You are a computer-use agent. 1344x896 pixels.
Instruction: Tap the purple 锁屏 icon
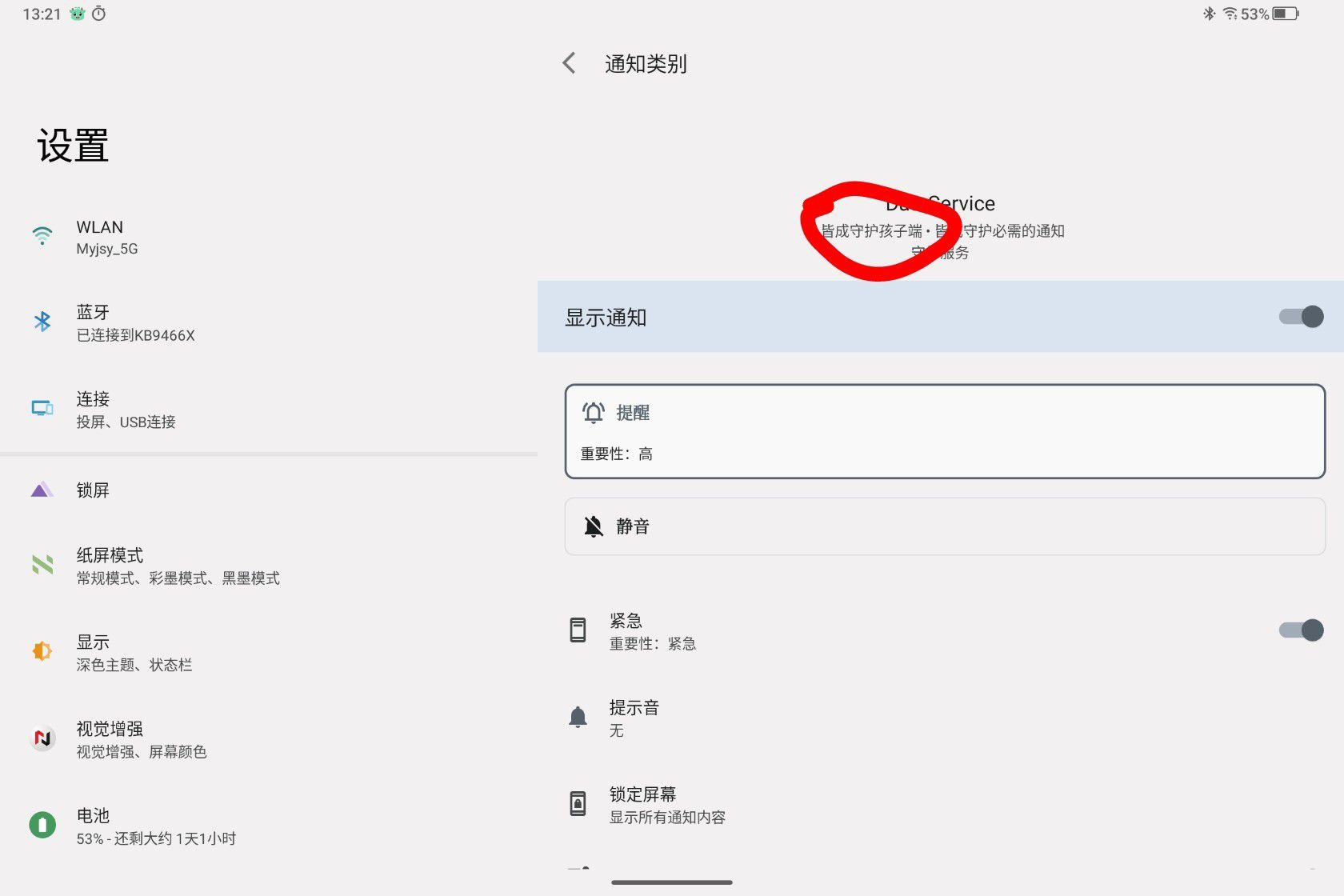pyautogui.click(x=42, y=490)
